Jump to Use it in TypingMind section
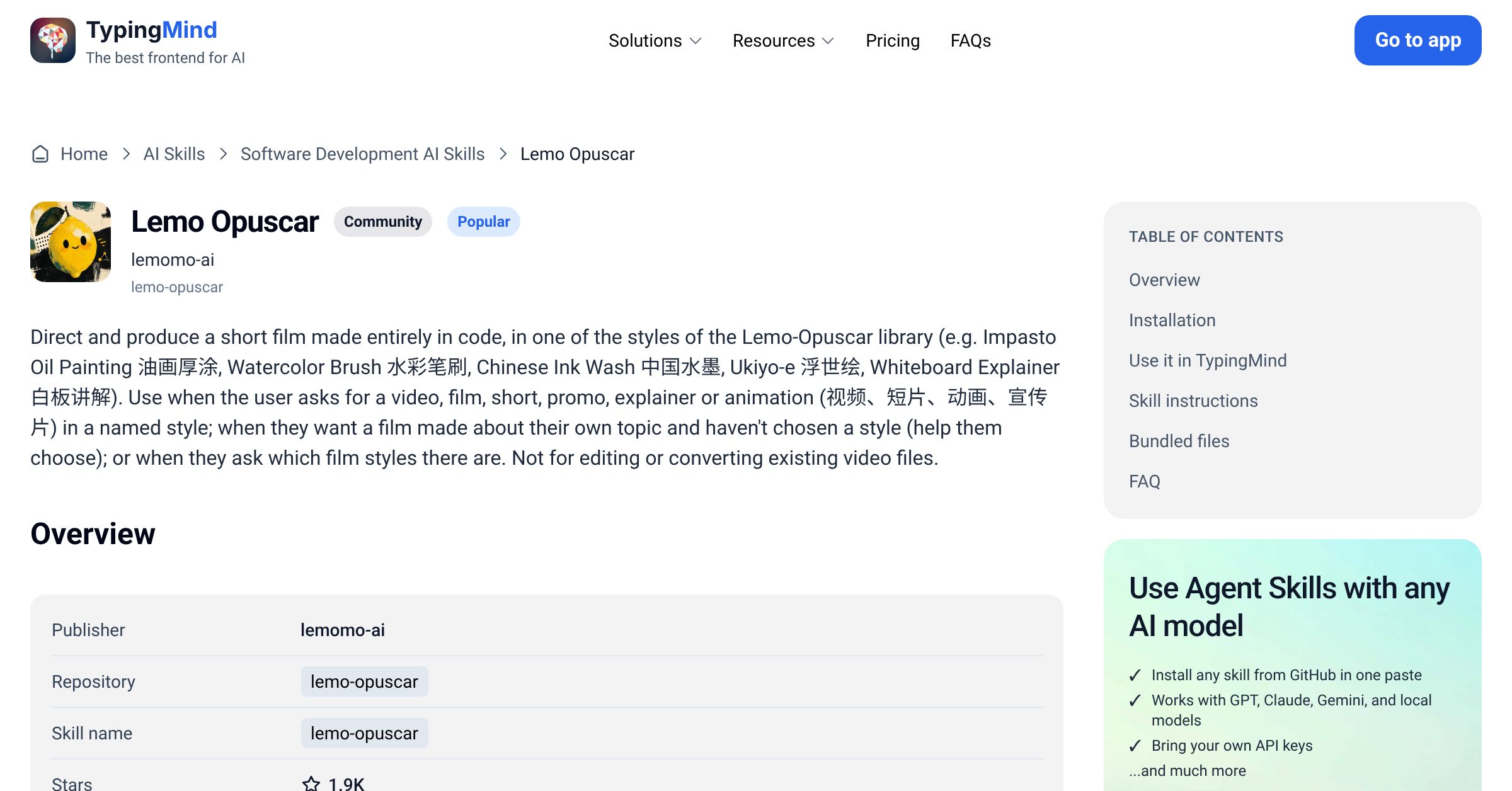1512x791 pixels. pyautogui.click(x=1208, y=360)
